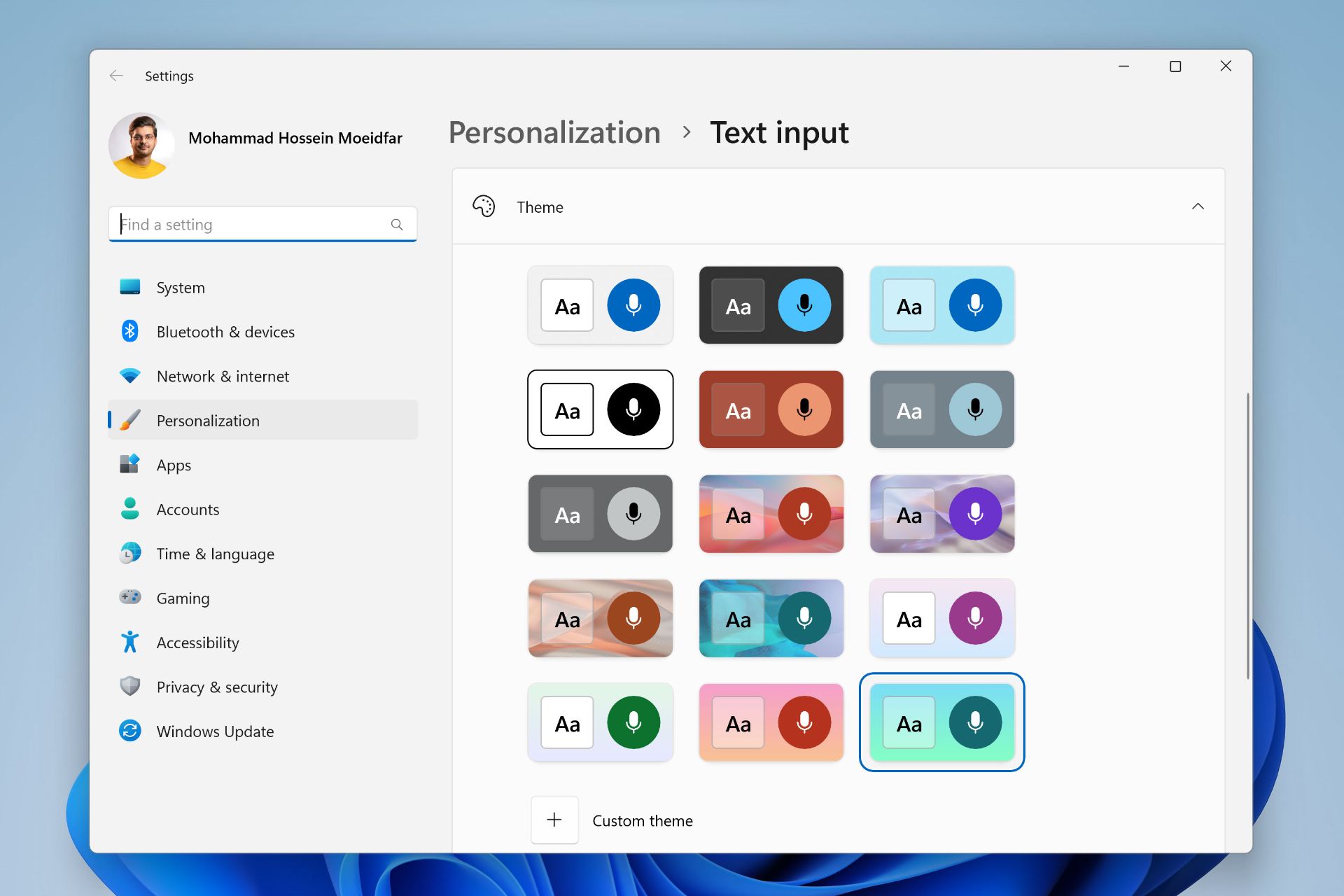
Task: Click the Accessibility figure icon
Action: coord(130,642)
